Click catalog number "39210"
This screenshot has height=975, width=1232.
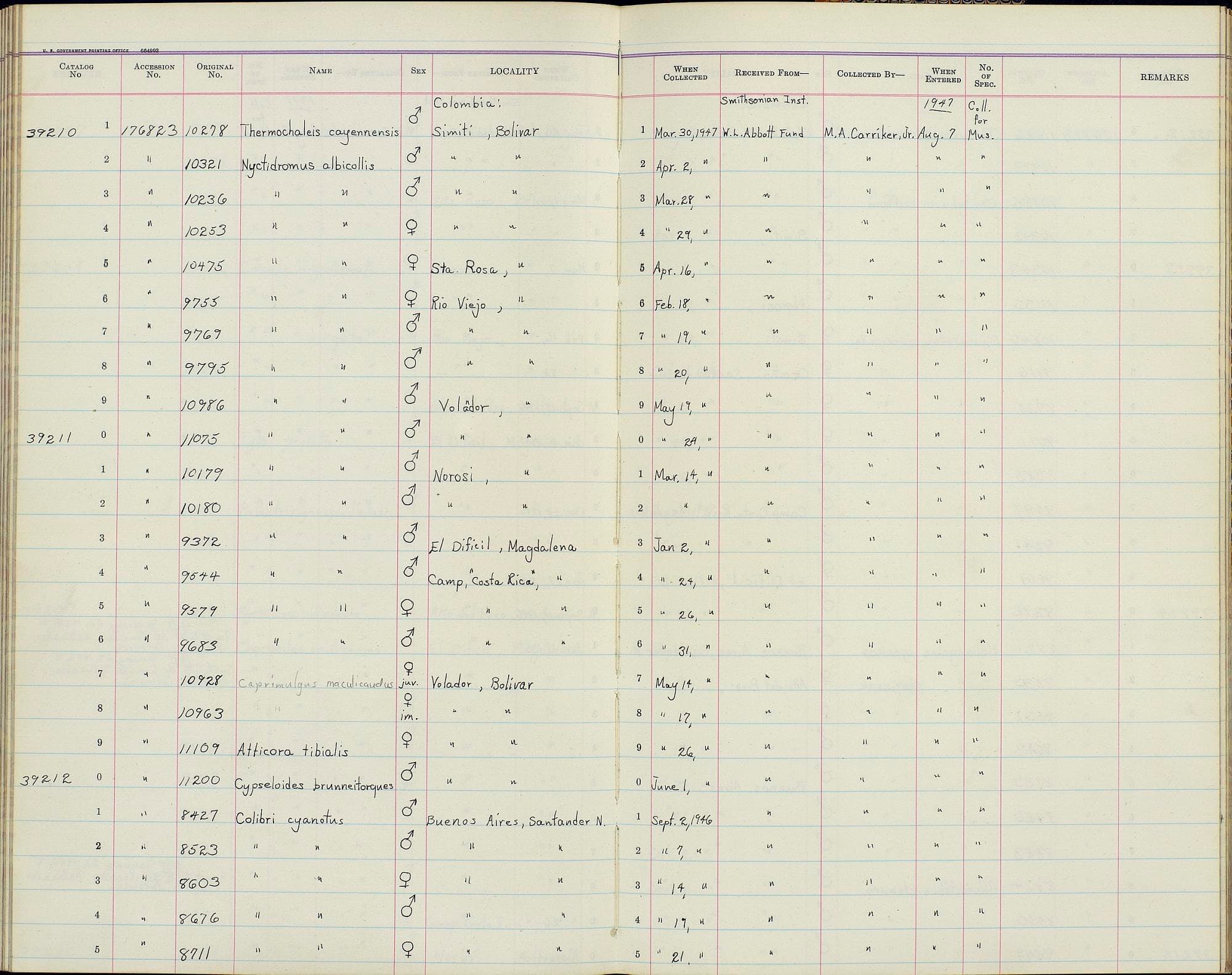(x=52, y=132)
